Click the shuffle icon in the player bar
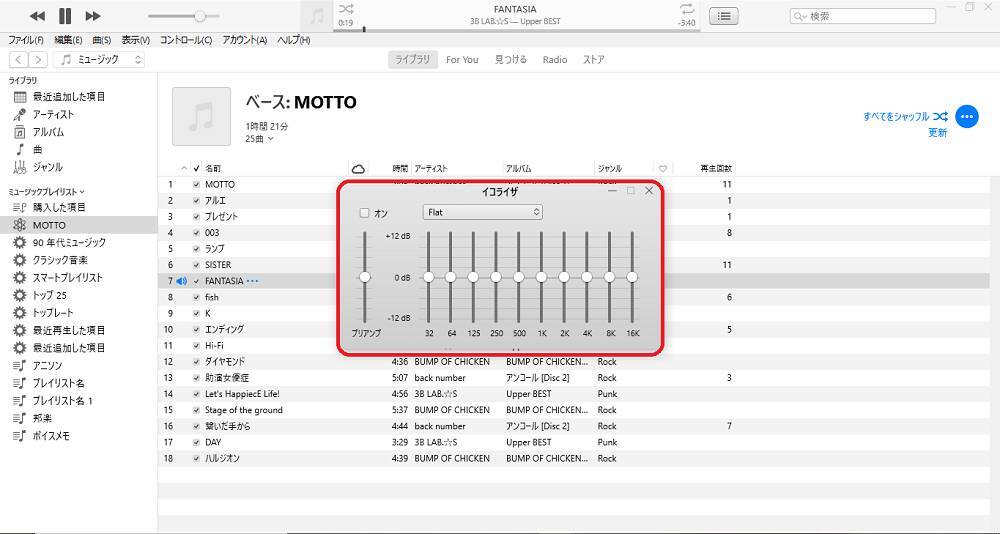The height and width of the screenshot is (534, 1000). click(347, 8)
